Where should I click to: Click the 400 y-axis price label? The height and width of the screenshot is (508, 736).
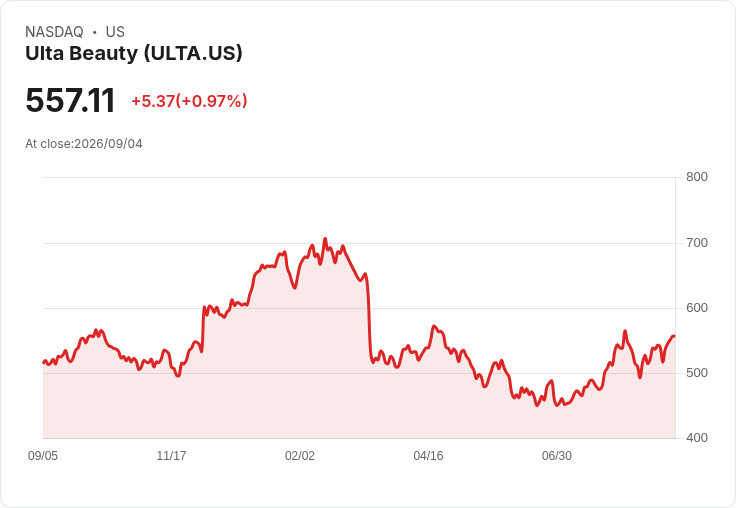(697, 438)
